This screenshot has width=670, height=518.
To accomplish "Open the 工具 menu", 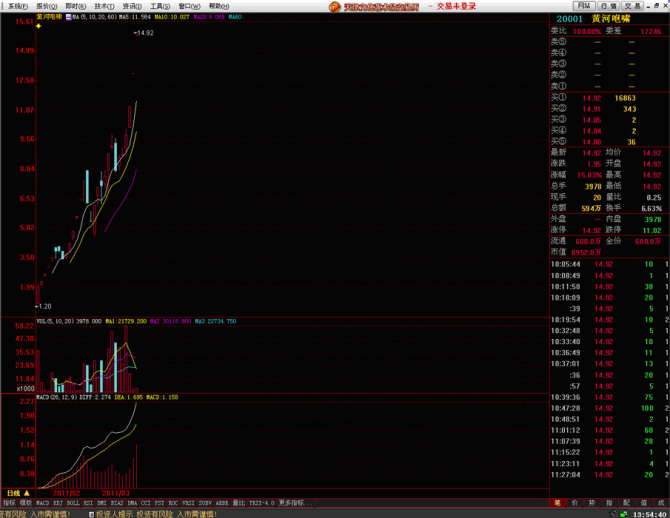I will coord(159,6).
